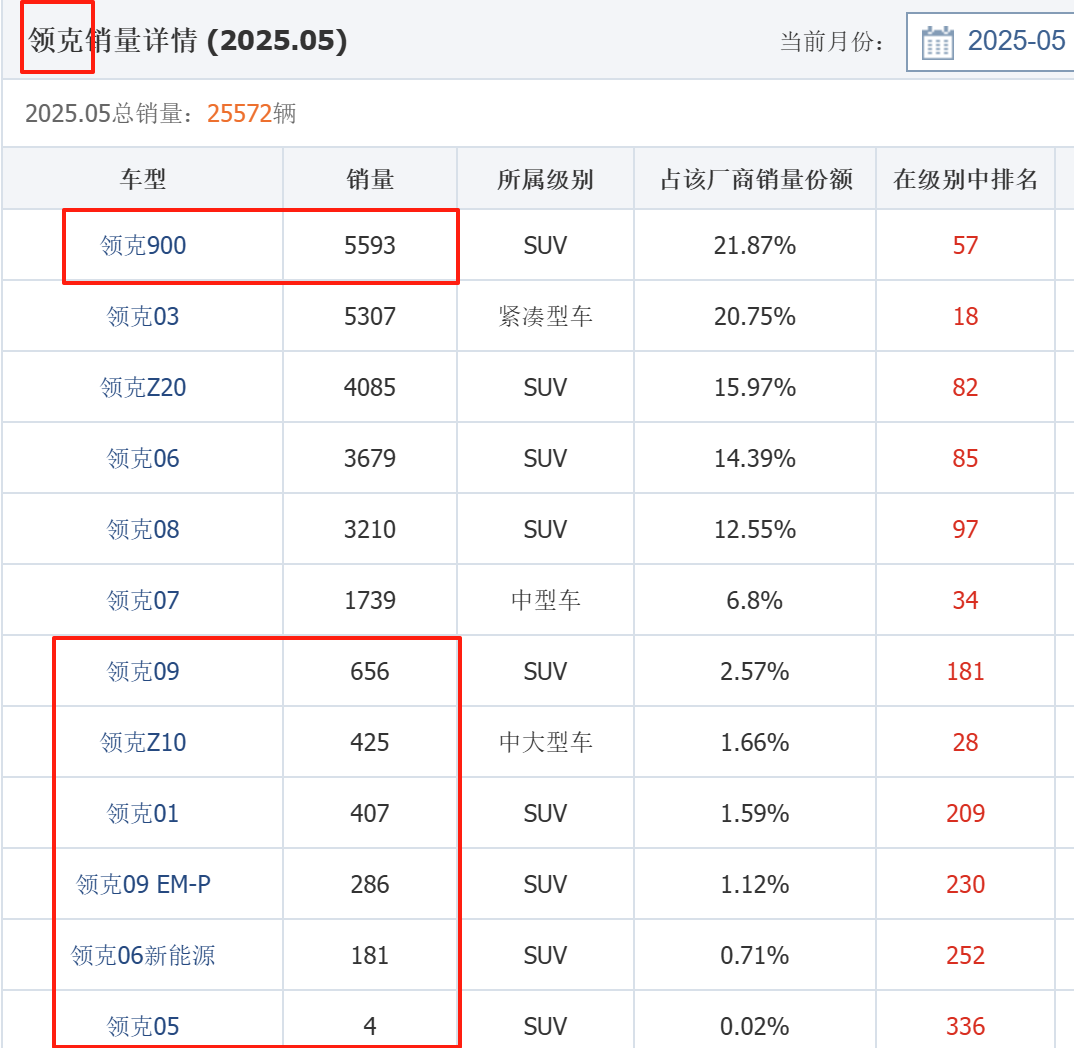
Task: Open the 领克09 EM-P model link
Action: point(143,884)
